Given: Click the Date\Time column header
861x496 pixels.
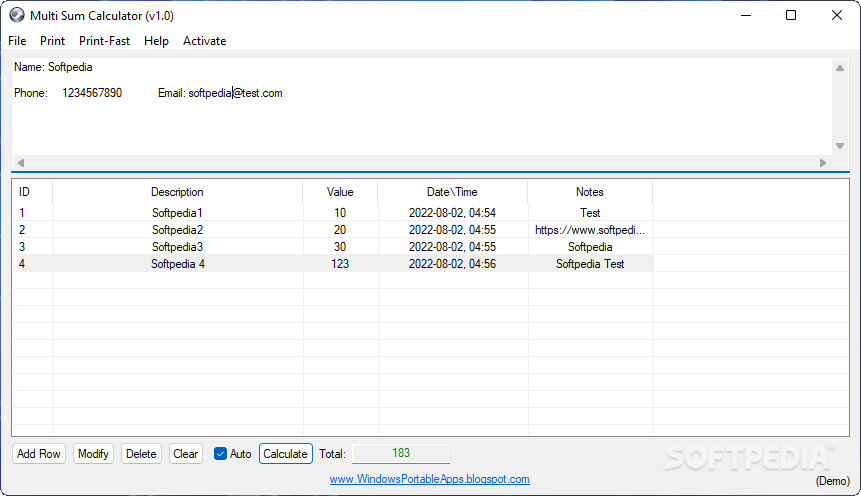Looking at the screenshot, I should [x=452, y=192].
